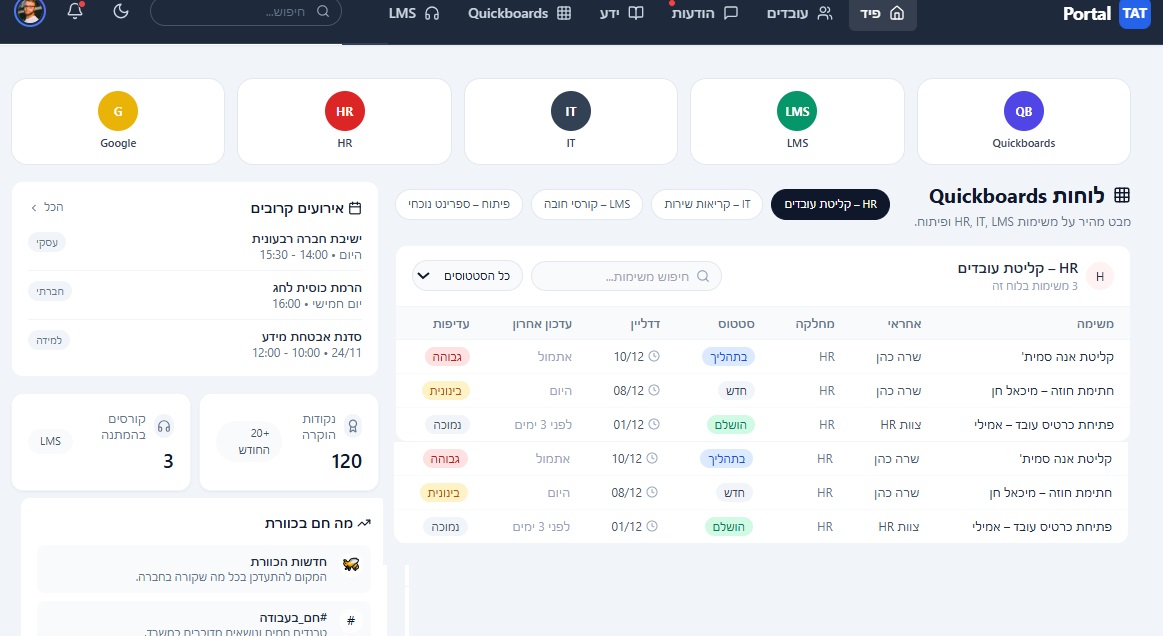Image resolution: width=1163 pixels, height=636 pixels.
Task: Select the פיתוח – ספרינט נוכחי tab
Action: coord(459,204)
